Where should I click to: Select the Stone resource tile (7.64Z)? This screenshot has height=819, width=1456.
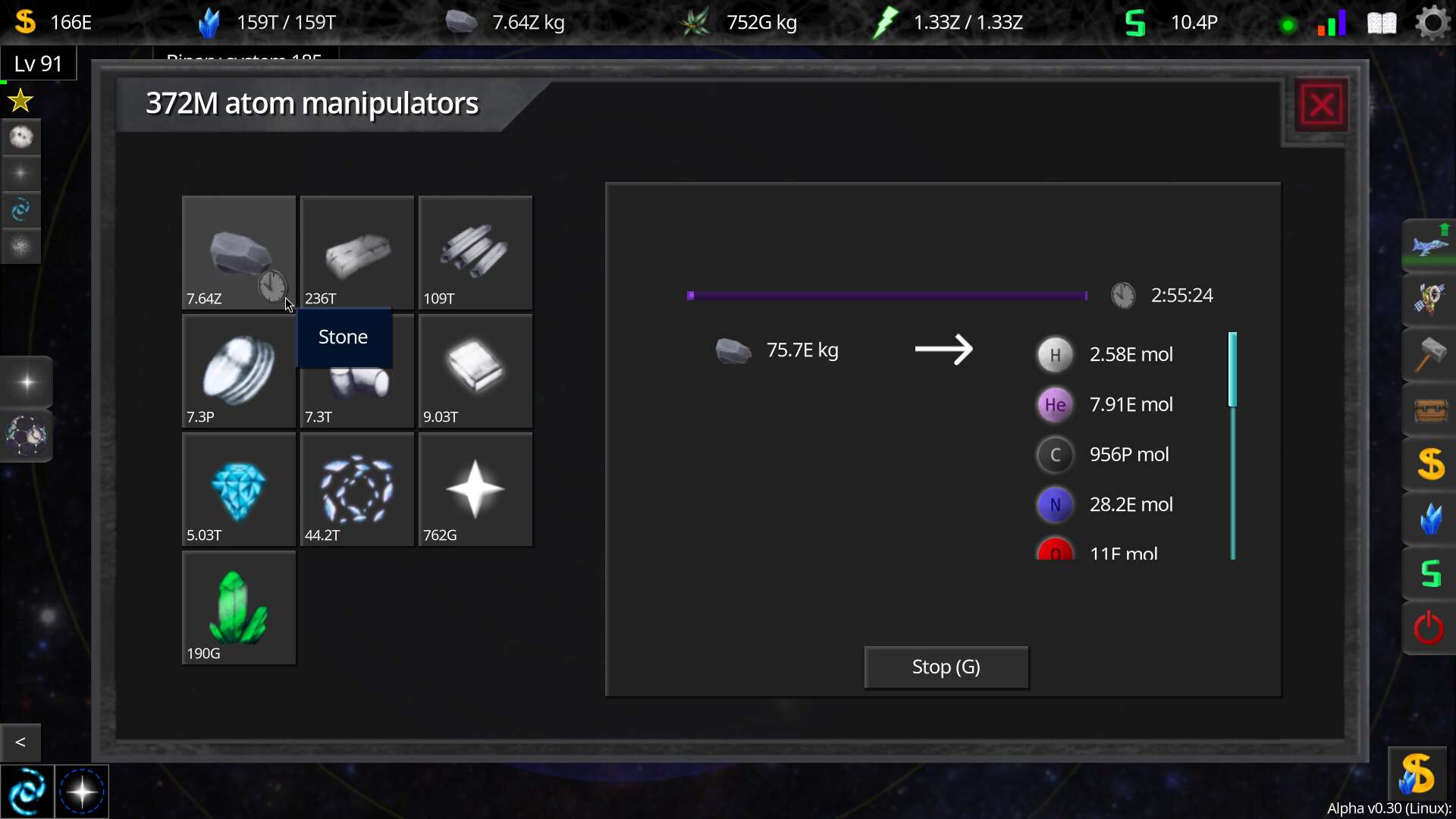point(239,253)
